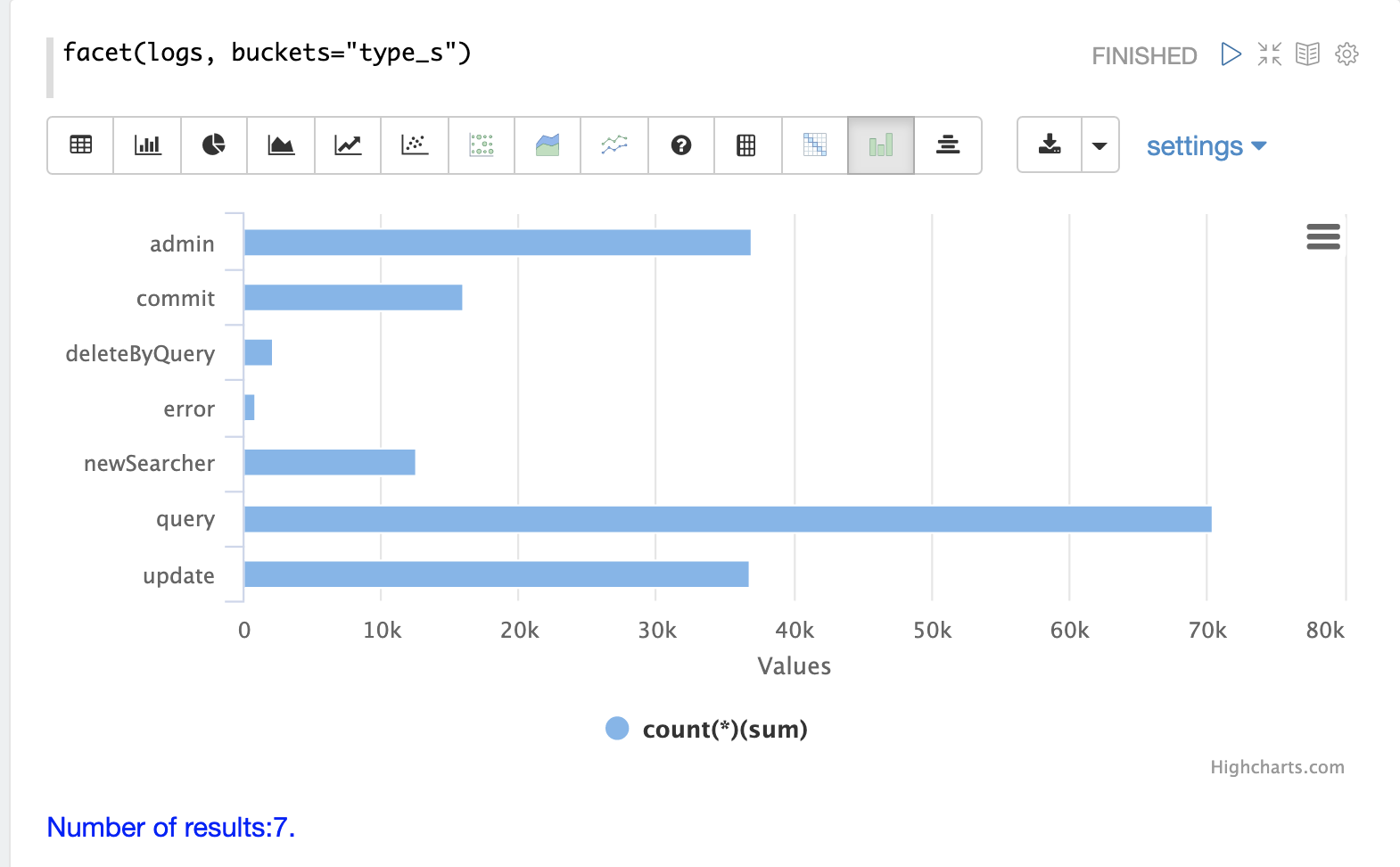The image size is (1400, 867).
Task: Select the bar chart visualization icon
Action: pyautogui.click(x=147, y=144)
